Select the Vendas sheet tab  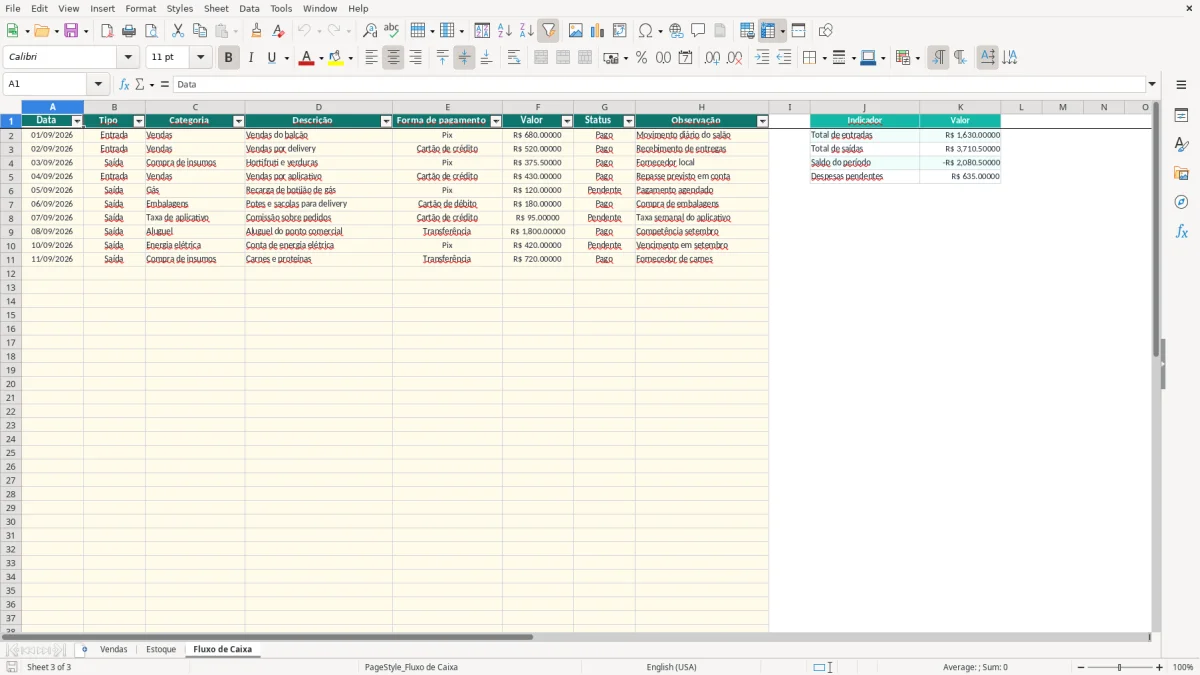[114, 649]
